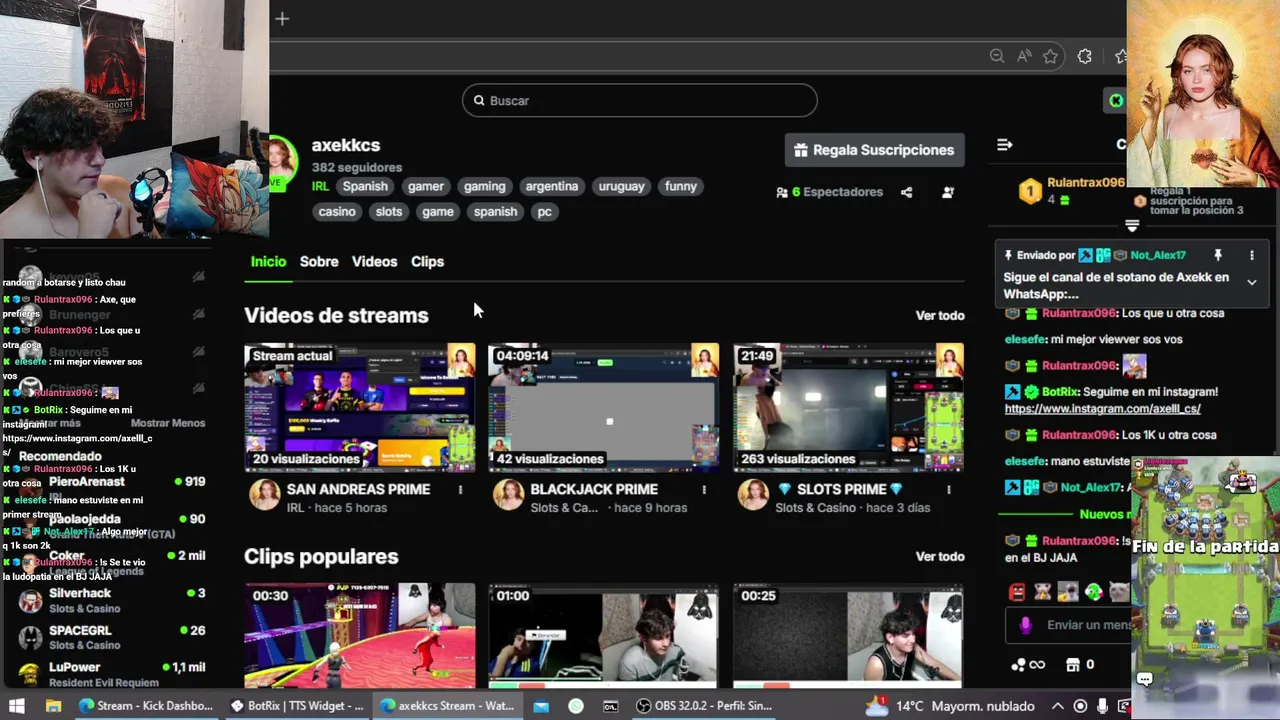Select the slots tag
The width and height of the screenshot is (1280, 720).
(x=389, y=211)
